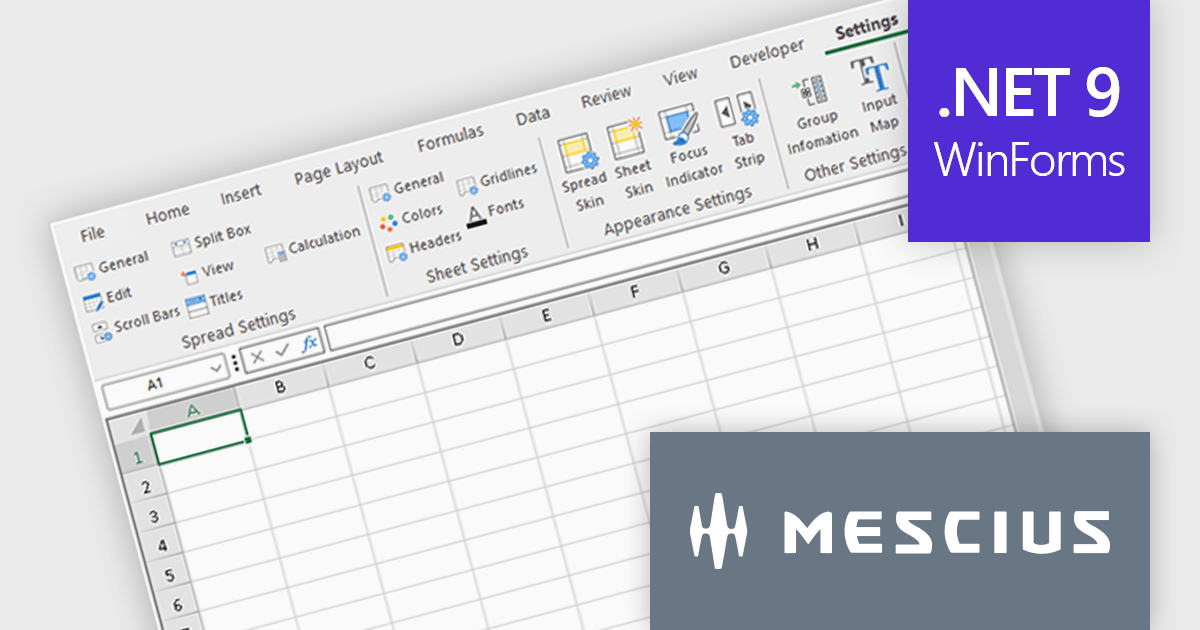Open sheet Headers settings
Viewport: 1200px width, 630px height.
pos(424,245)
